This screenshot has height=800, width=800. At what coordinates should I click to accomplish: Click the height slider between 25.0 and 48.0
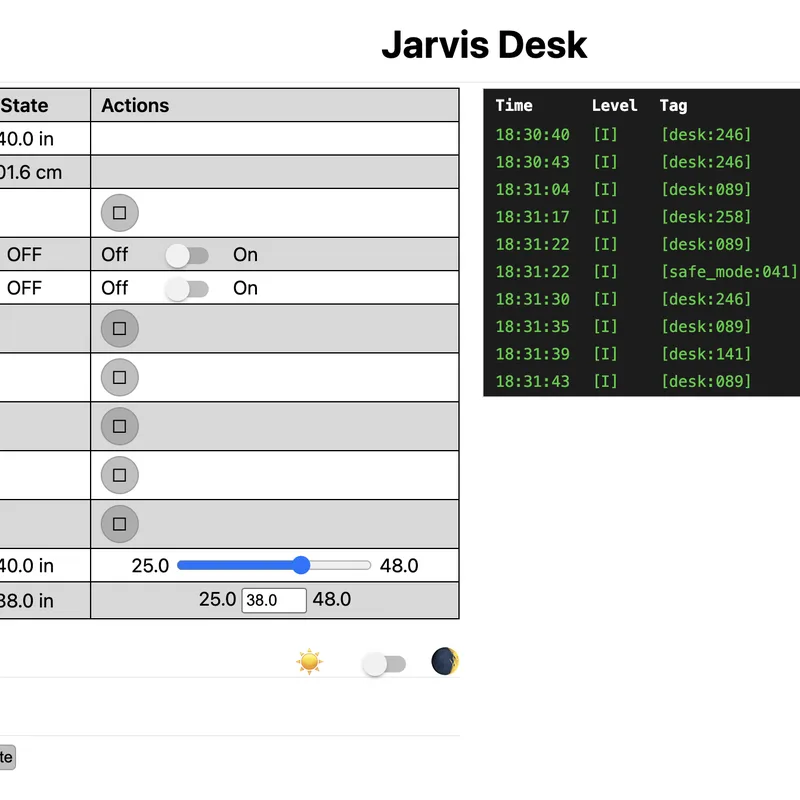274,565
